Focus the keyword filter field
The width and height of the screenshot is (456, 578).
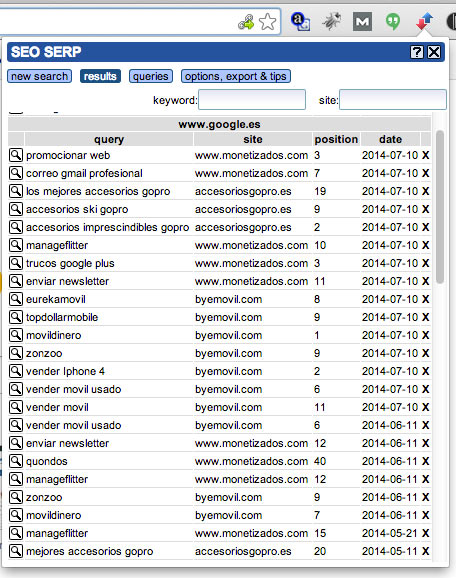pos(252,100)
